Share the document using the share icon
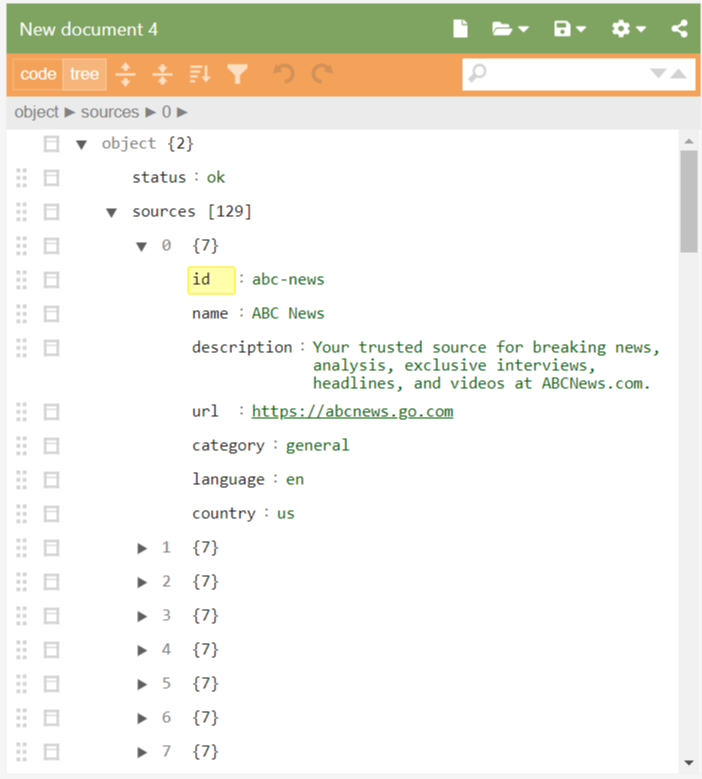 point(680,29)
